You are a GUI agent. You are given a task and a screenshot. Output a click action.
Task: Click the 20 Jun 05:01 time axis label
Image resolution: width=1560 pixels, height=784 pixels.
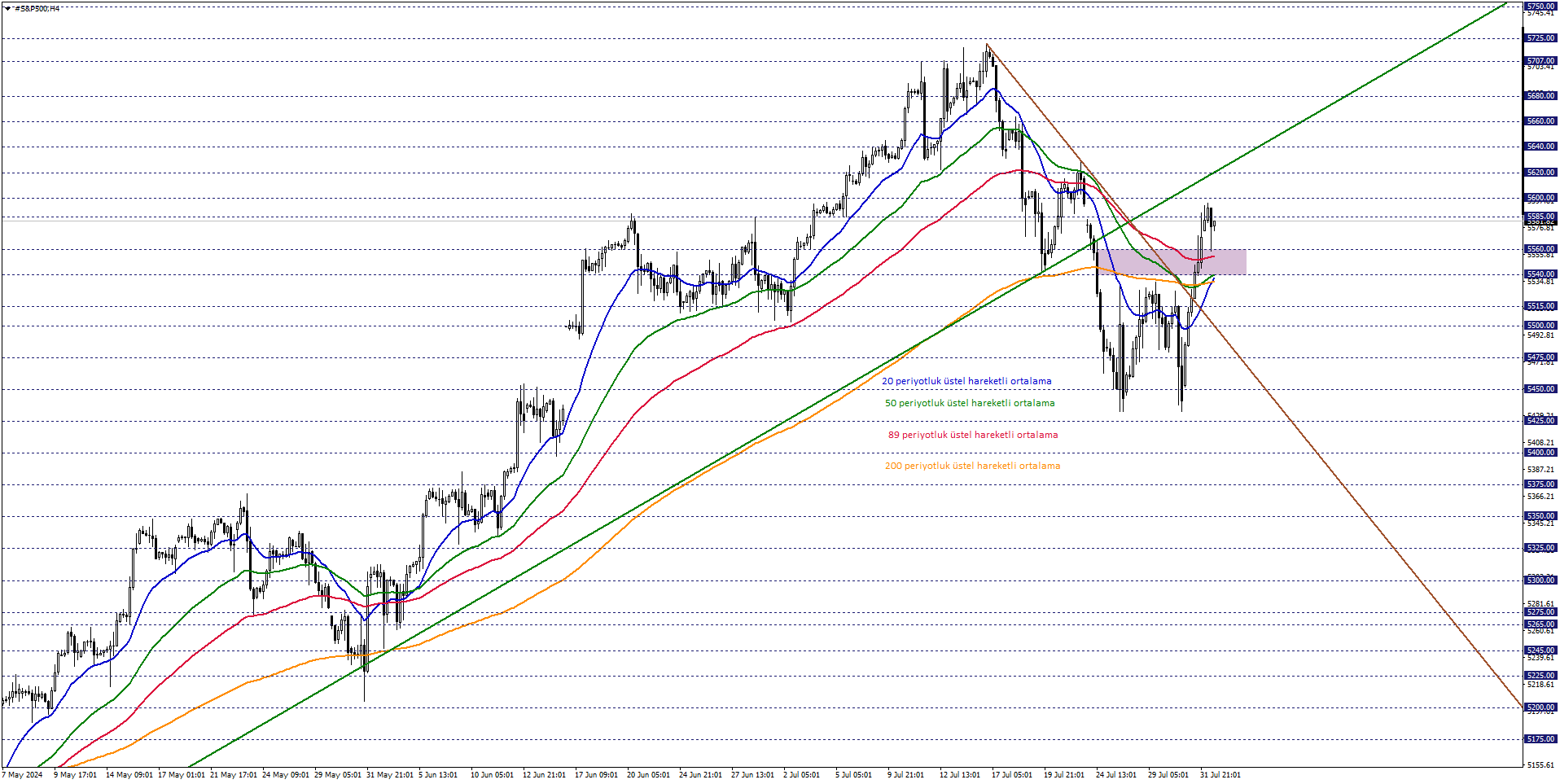click(648, 775)
